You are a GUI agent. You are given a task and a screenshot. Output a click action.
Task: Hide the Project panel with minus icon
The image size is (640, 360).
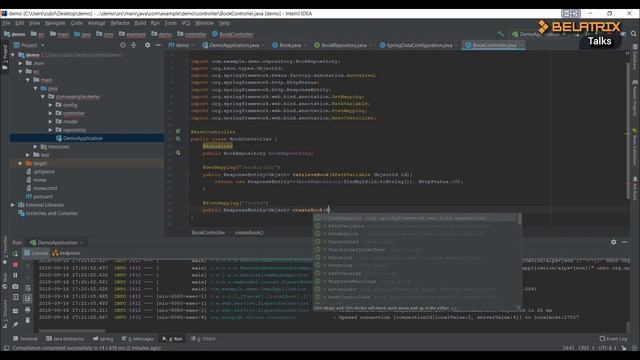(158, 45)
